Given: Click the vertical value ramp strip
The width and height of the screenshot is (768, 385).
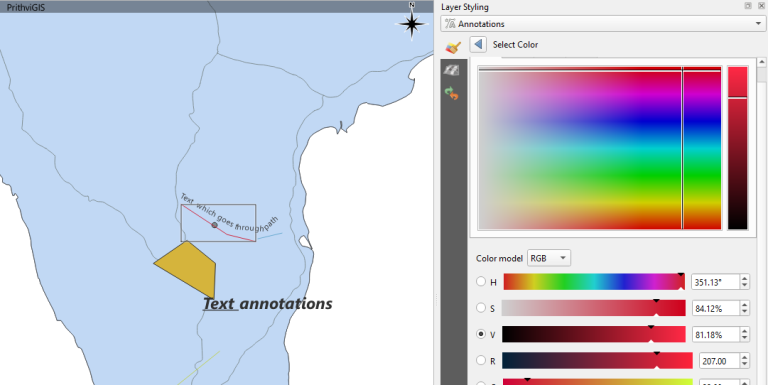Looking at the screenshot, I should pos(738,148).
